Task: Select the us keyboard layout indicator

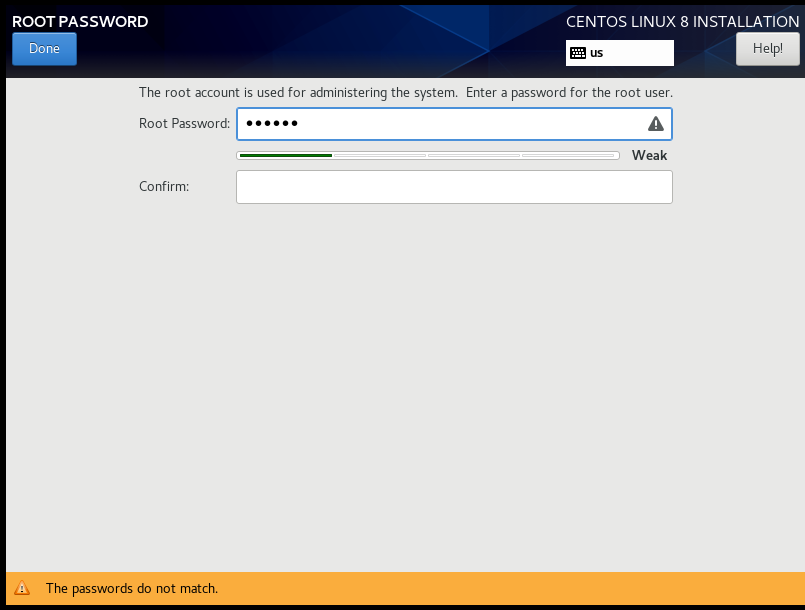Action: 620,53
